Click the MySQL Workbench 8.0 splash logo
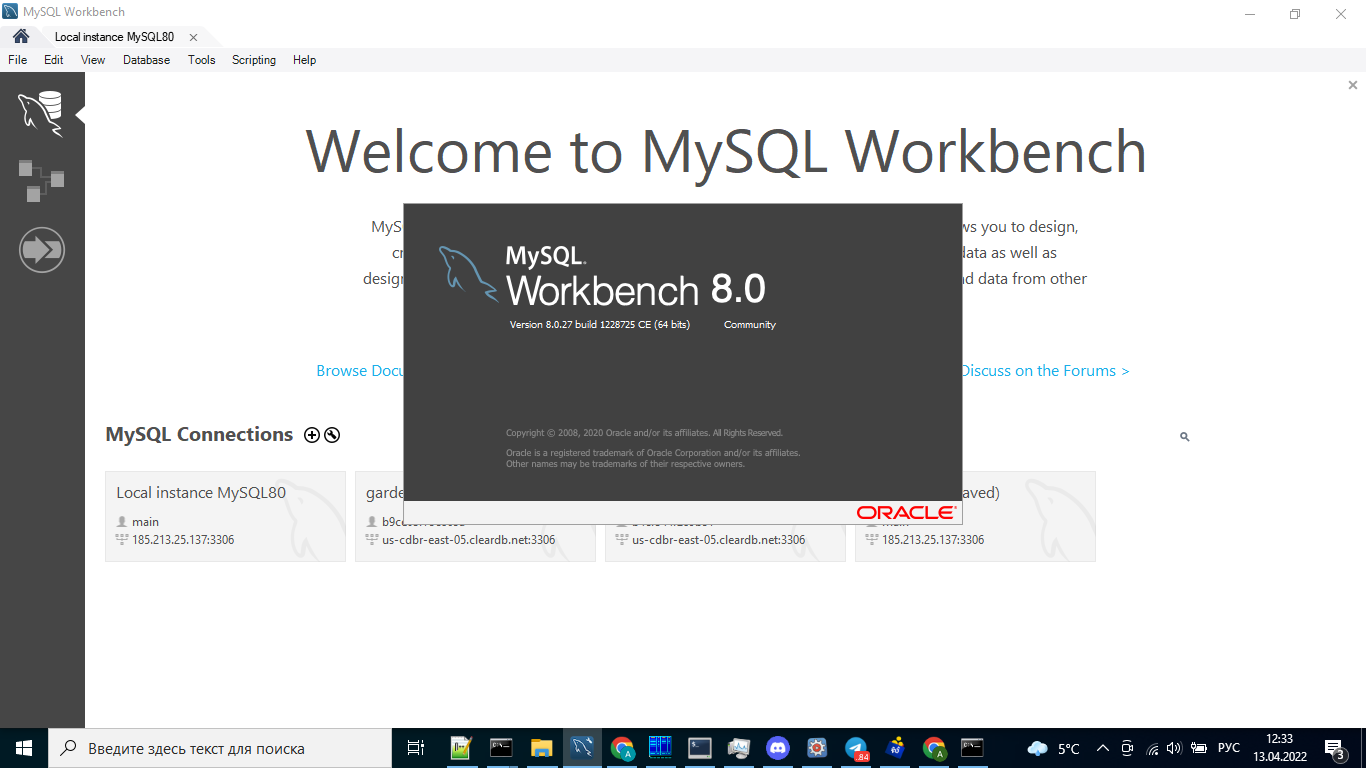The height and width of the screenshot is (768, 1366). (x=602, y=274)
